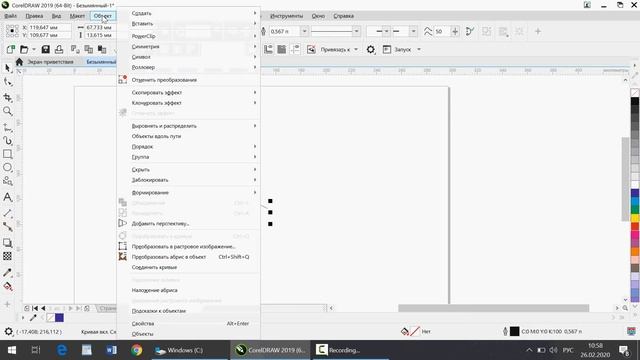Switch to Экран приветствия tab
This screenshot has width=640, height=360.
point(50,62)
